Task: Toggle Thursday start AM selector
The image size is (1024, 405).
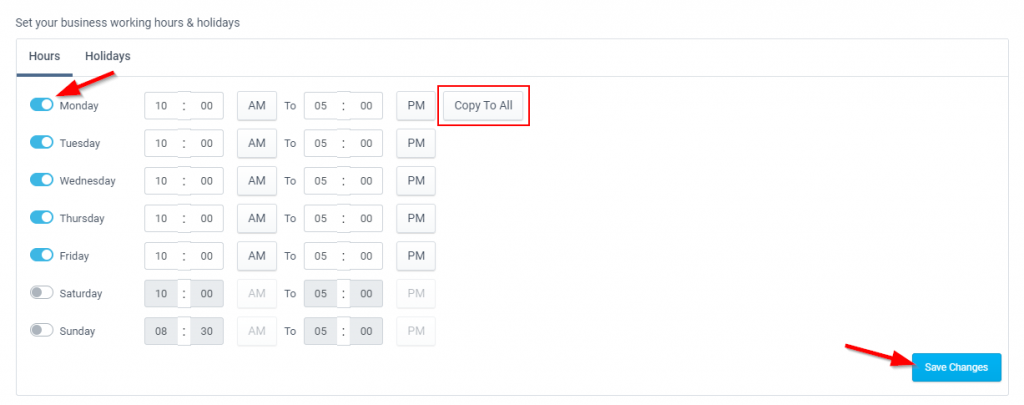Action: pos(257,218)
